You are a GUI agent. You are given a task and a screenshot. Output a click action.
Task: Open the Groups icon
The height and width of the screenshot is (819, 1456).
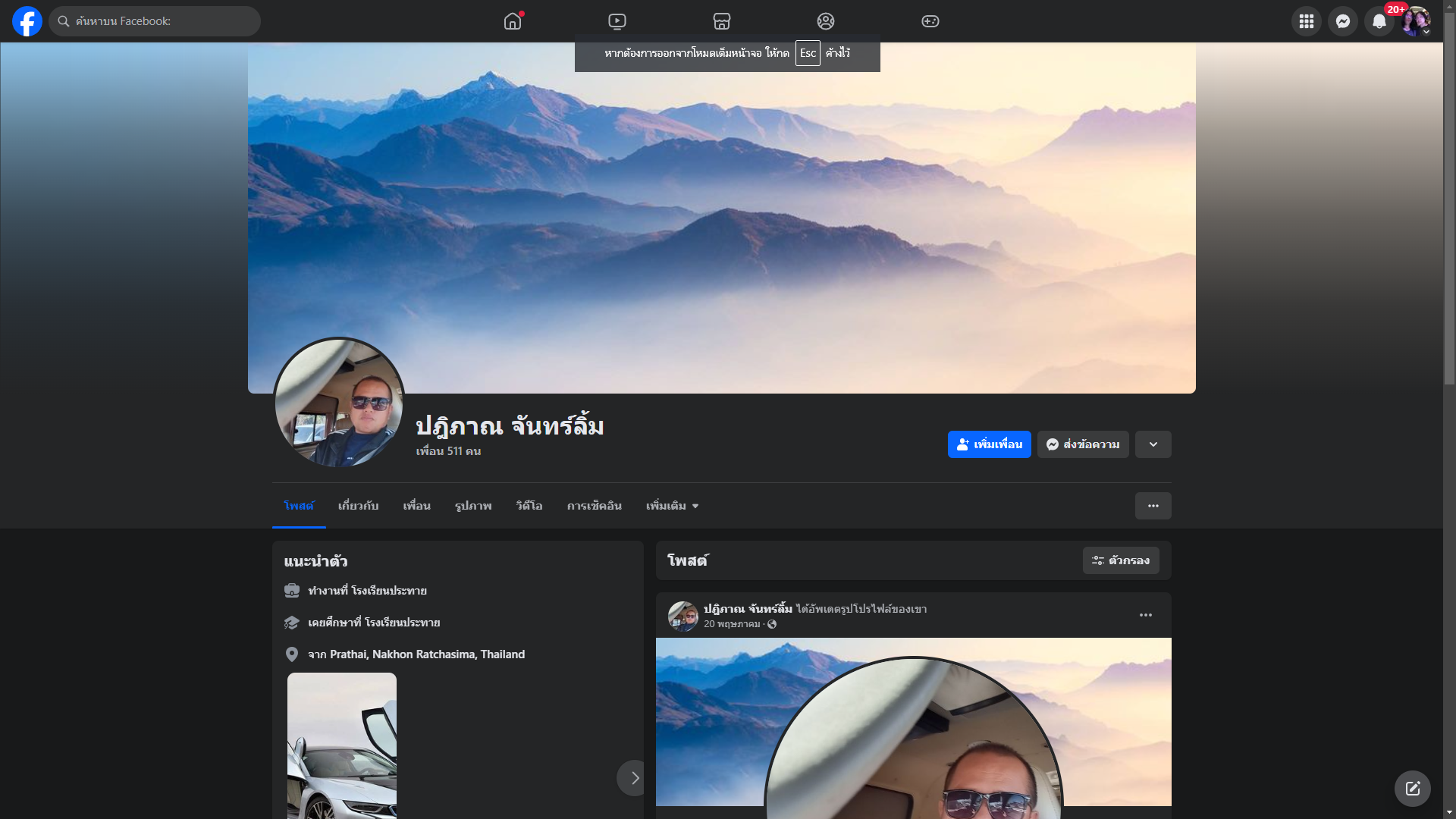click(x=826, y=21)
